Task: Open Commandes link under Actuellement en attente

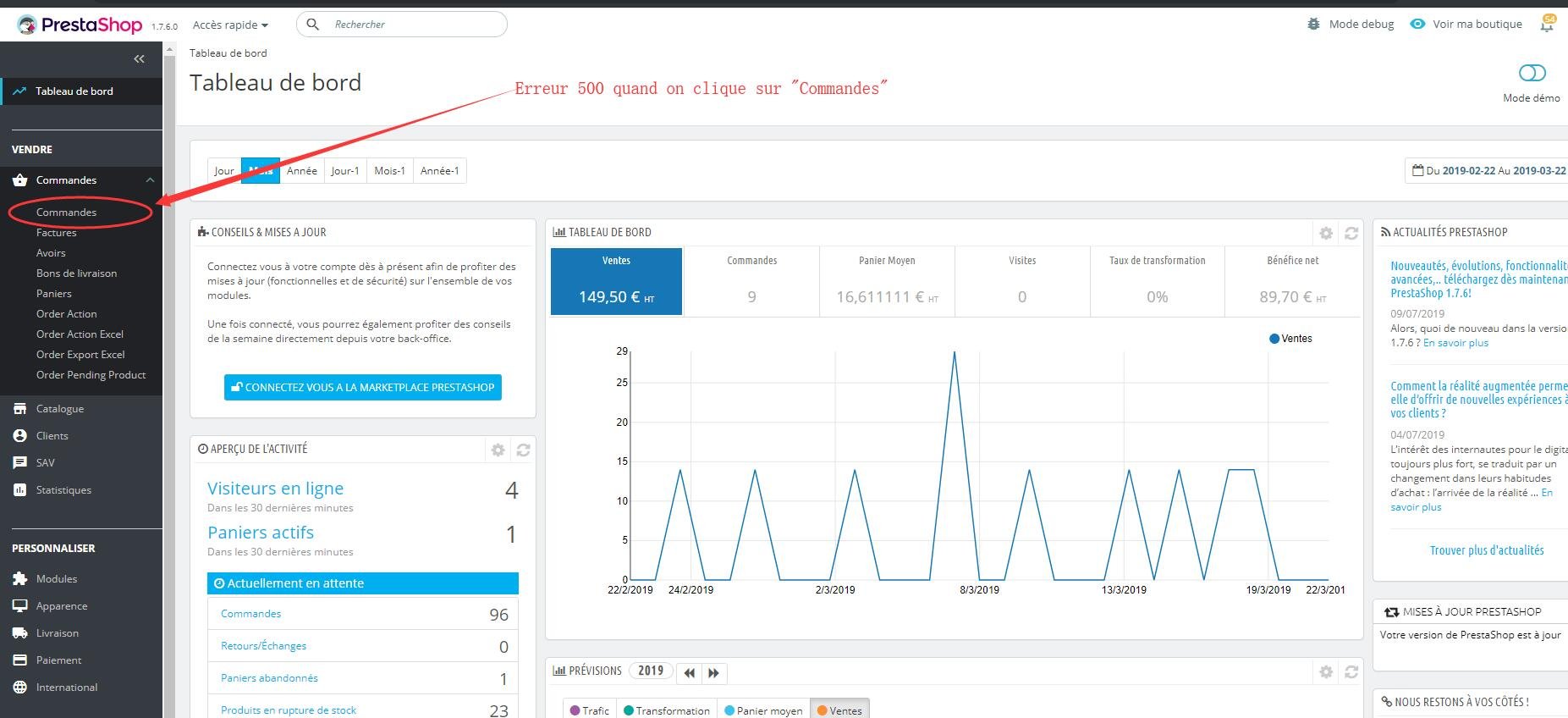Action: coord(250,614)
